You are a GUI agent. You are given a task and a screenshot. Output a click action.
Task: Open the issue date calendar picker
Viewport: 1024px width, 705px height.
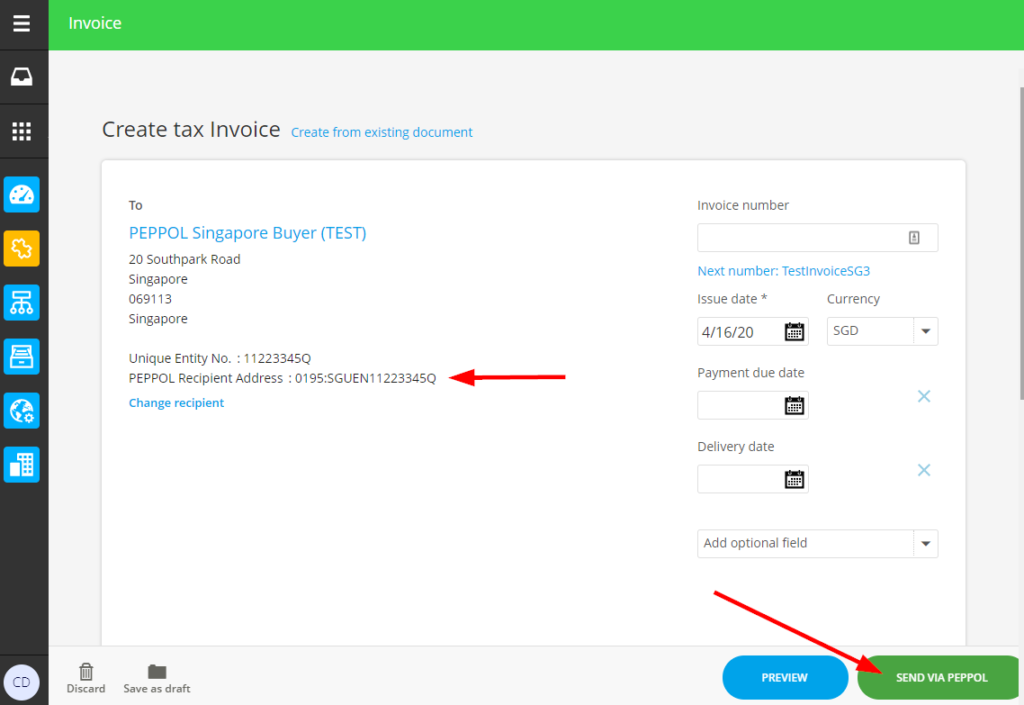[x=794, y=332]
